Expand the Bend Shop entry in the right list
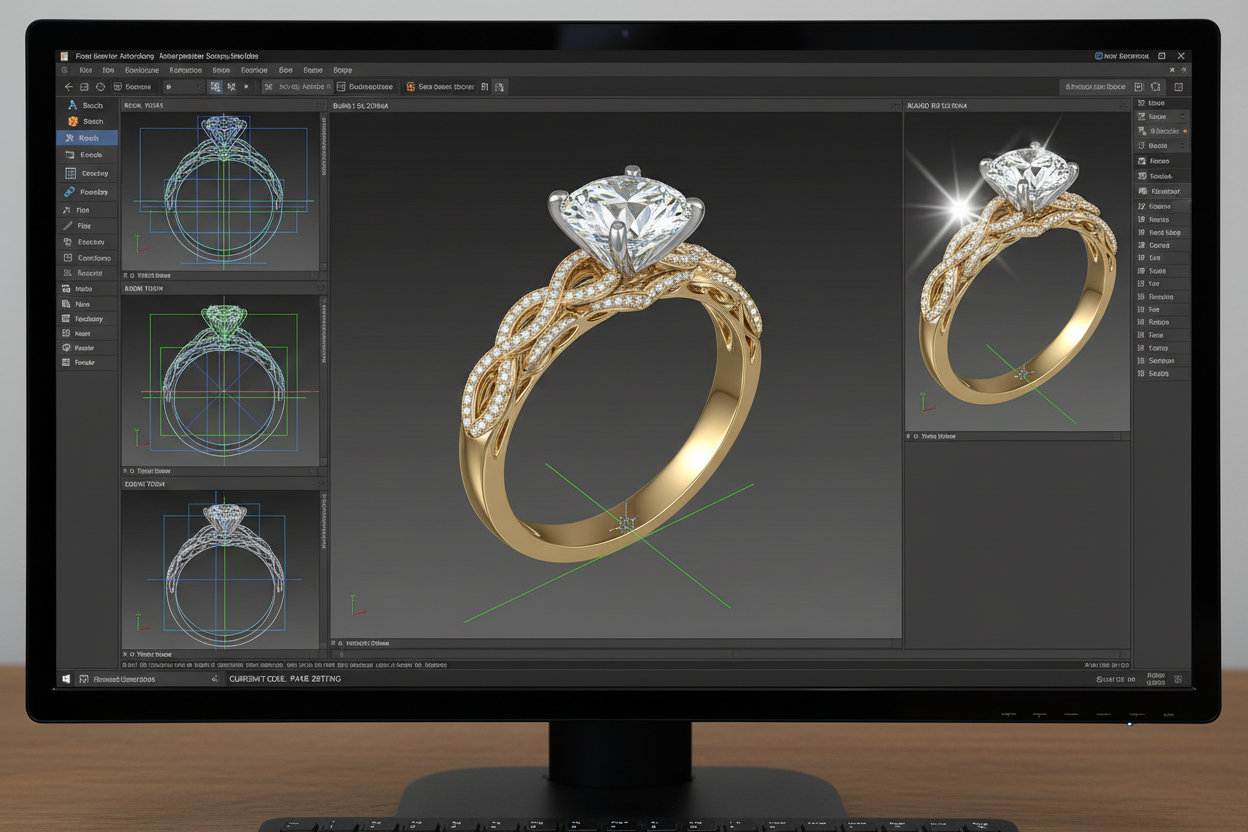The height and width of the screenshot is (832, 1248). tap(1163, 233)
